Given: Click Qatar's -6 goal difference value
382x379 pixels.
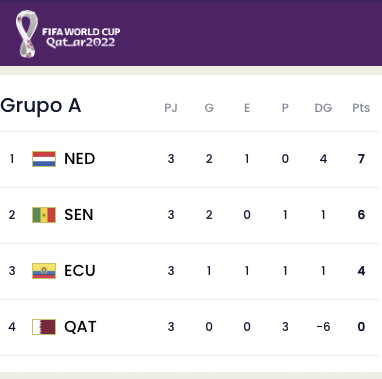Looking at the screenshot, I should (323, 327).
